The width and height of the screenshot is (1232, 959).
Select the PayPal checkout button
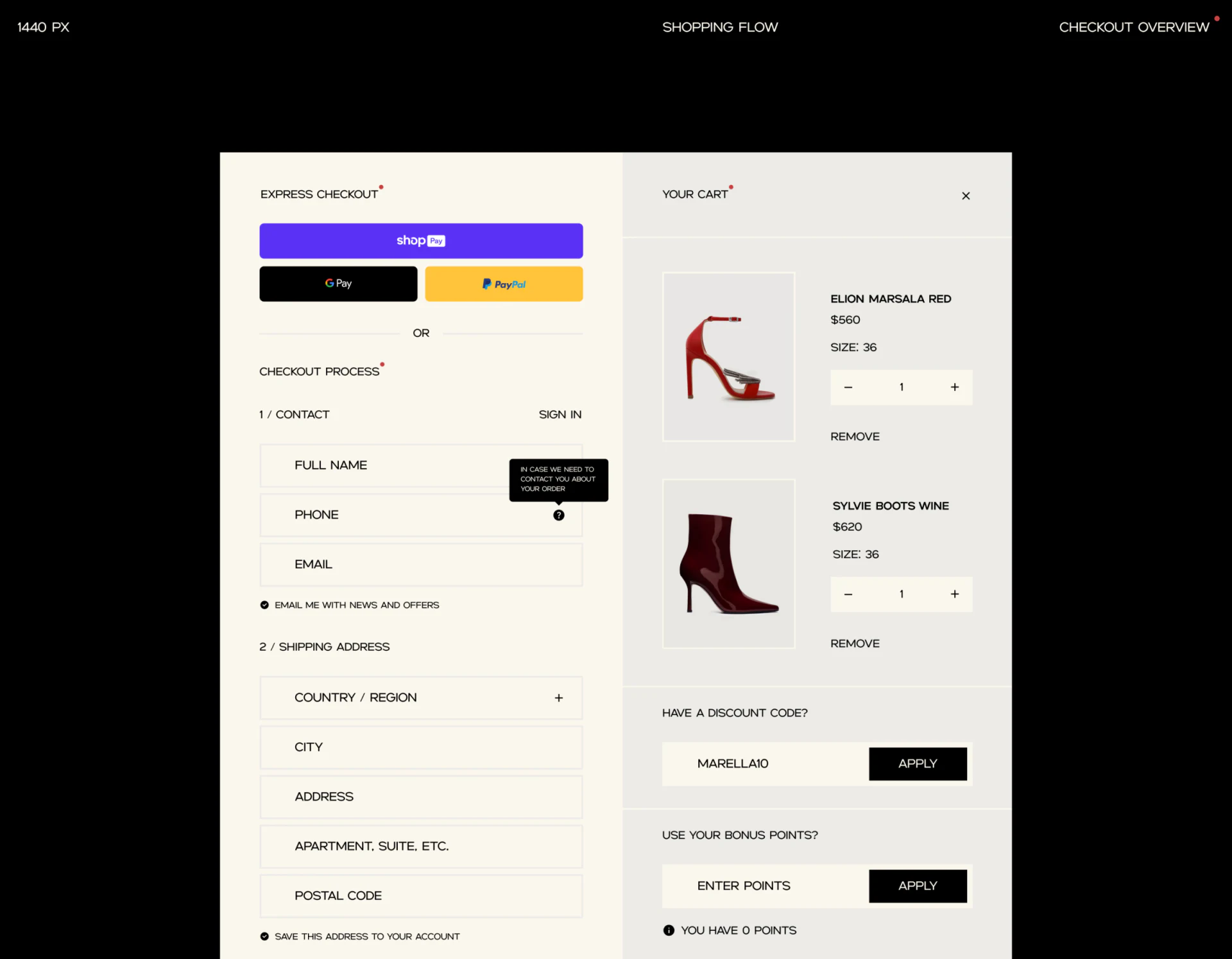click(504, 284)
